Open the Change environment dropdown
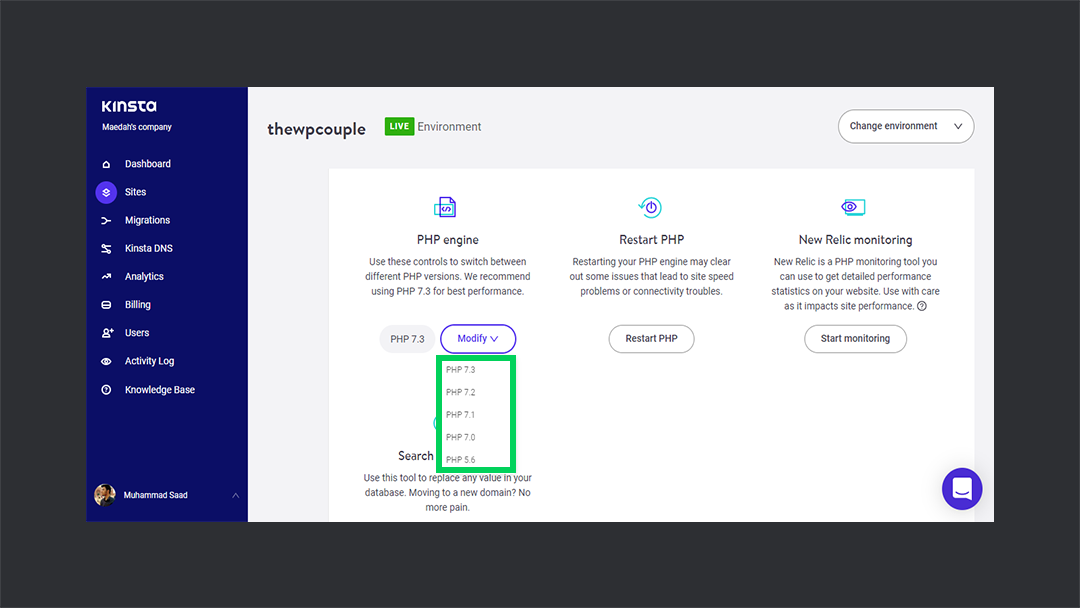The width and height of the screenshot is (1080, 608). [x=906, y=127]
